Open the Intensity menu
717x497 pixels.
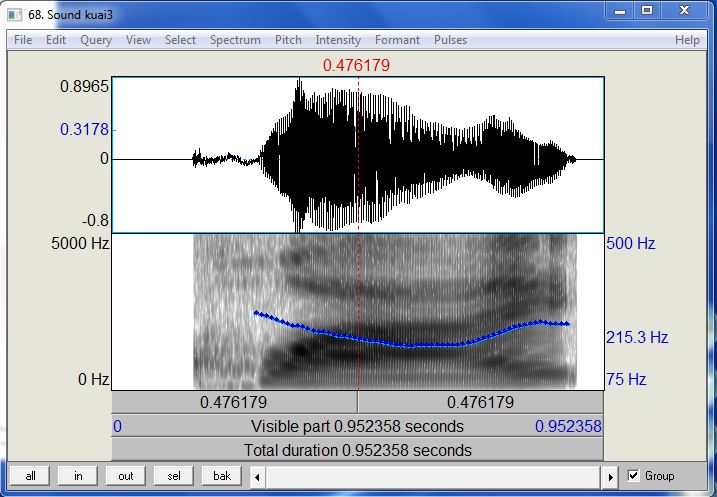[x=338, y=40]
